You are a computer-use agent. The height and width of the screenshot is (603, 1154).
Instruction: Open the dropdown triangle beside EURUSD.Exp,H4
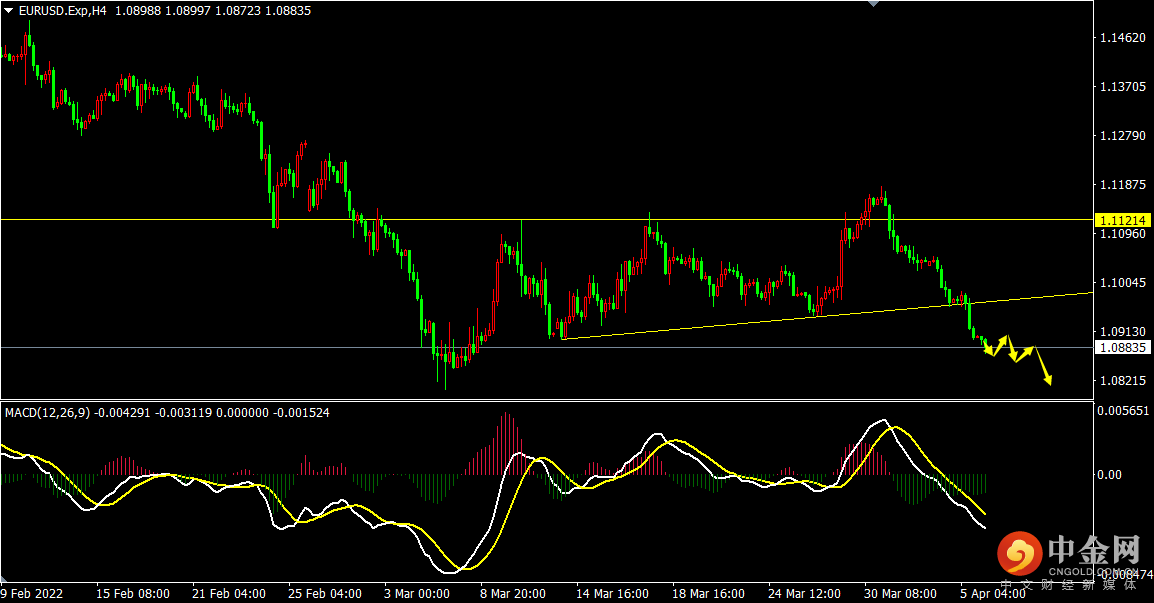pos(8,10)
